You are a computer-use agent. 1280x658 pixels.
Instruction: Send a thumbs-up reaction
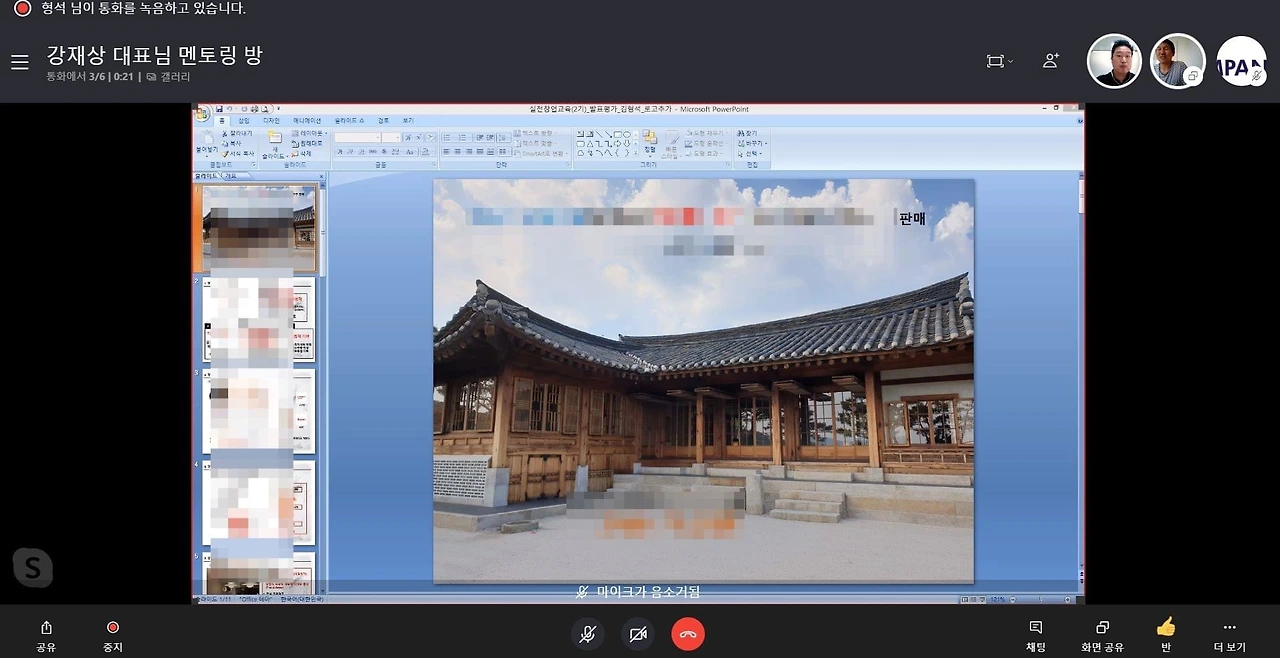1166,628
